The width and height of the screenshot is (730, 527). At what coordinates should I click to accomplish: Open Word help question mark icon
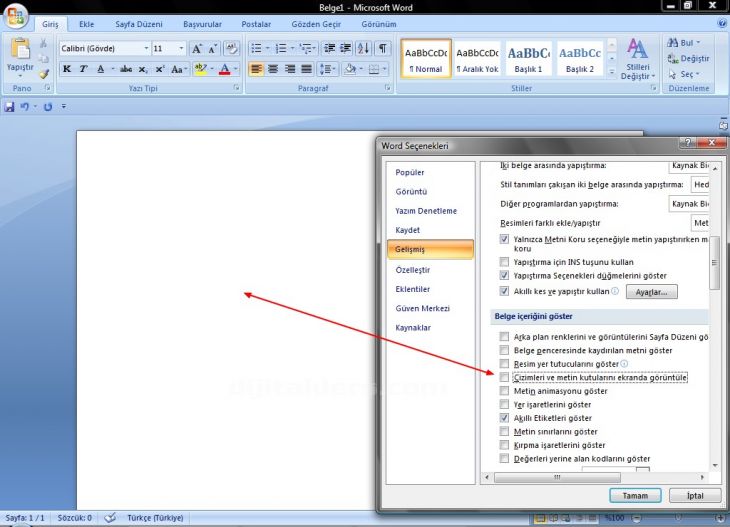click(722, 23)
